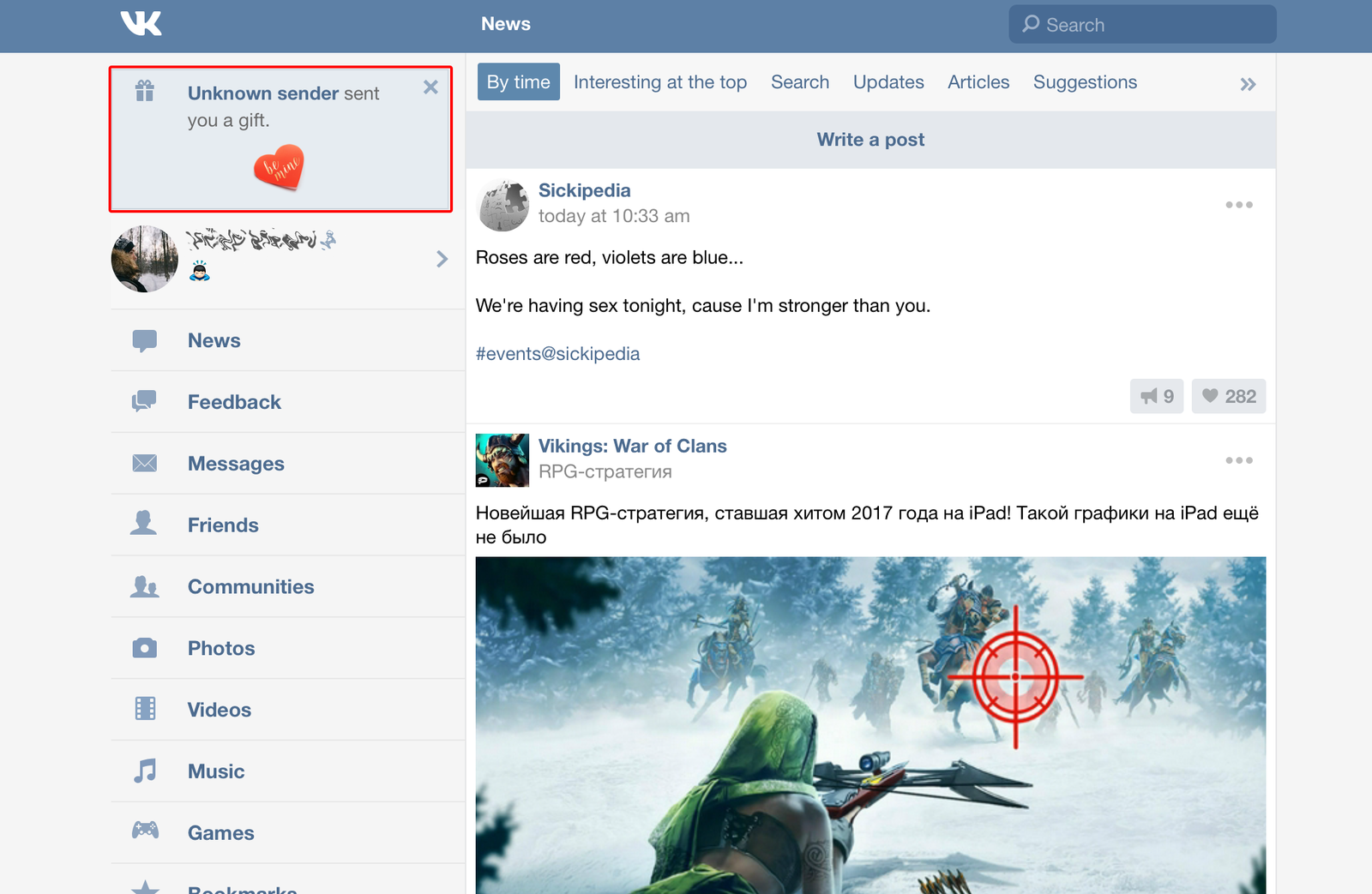Share the Sickipedia post via megaphone button
This screenshot has height=894, width=1372.
1157,396
